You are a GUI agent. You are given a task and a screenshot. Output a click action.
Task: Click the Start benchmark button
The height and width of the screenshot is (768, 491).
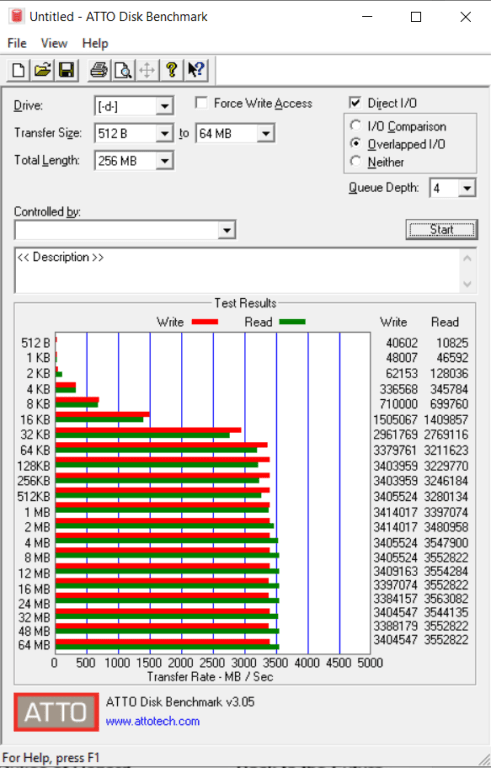click(442, 229)
